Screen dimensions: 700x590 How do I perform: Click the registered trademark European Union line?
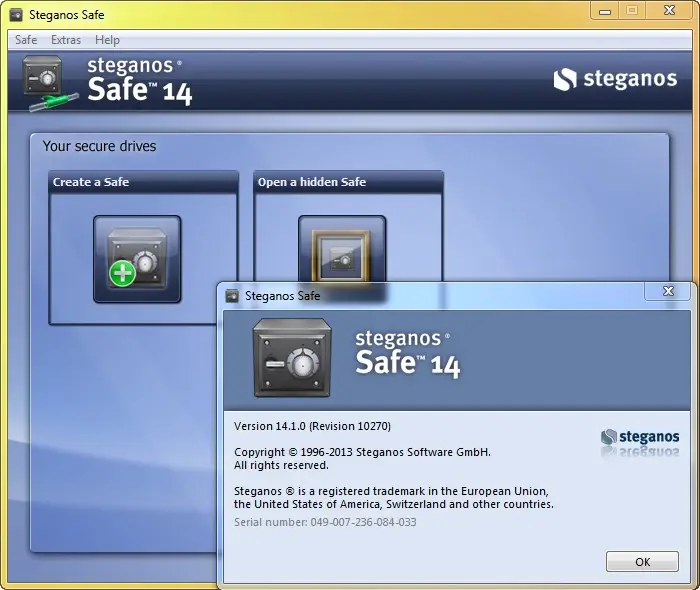coord(391,491)
